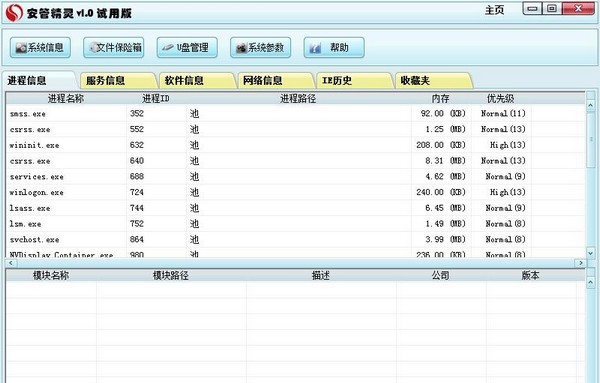Open U盘管理 toolbar button
Image resolution: width=600 pixels, height=383 pixels.
[187, 47]
